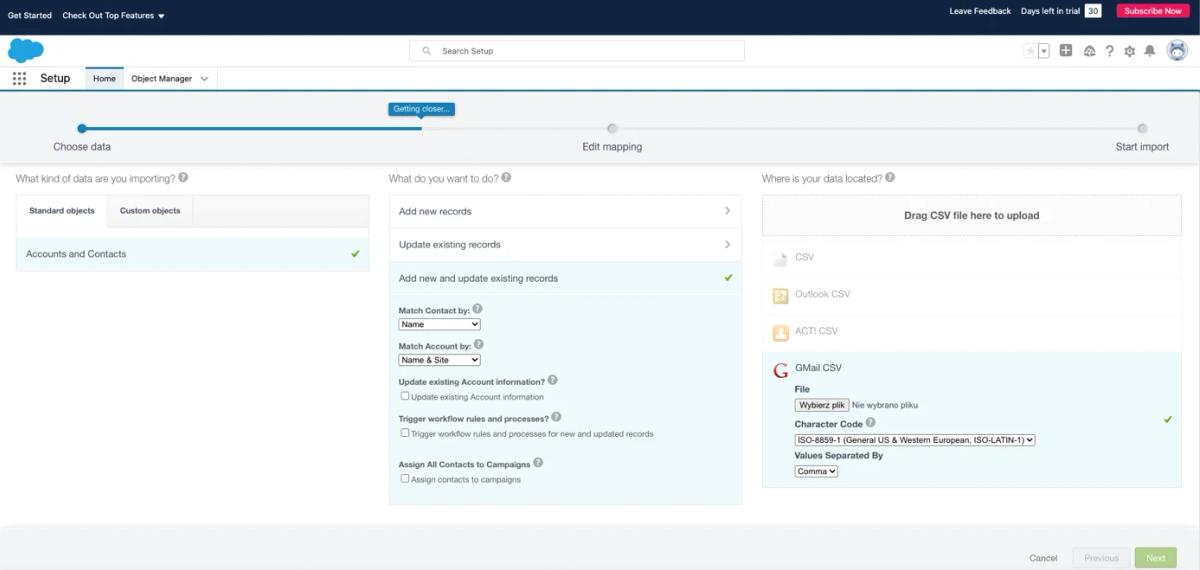
Task: Click the Leave Feedback link
Action: click(x=980, y=11)
